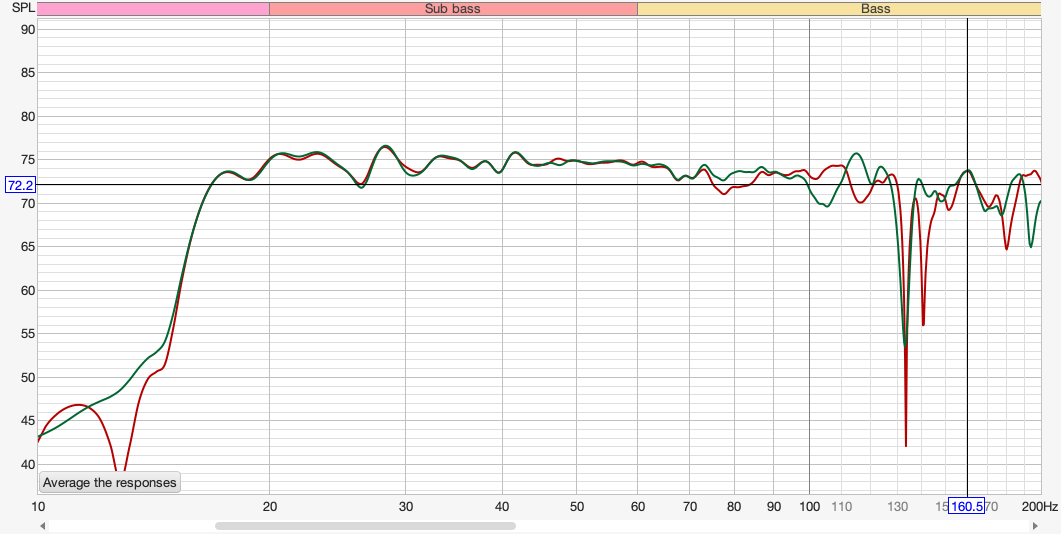Click the pink band left of Sub bass
Screen dimensions: 1061x534
point(154,9)
